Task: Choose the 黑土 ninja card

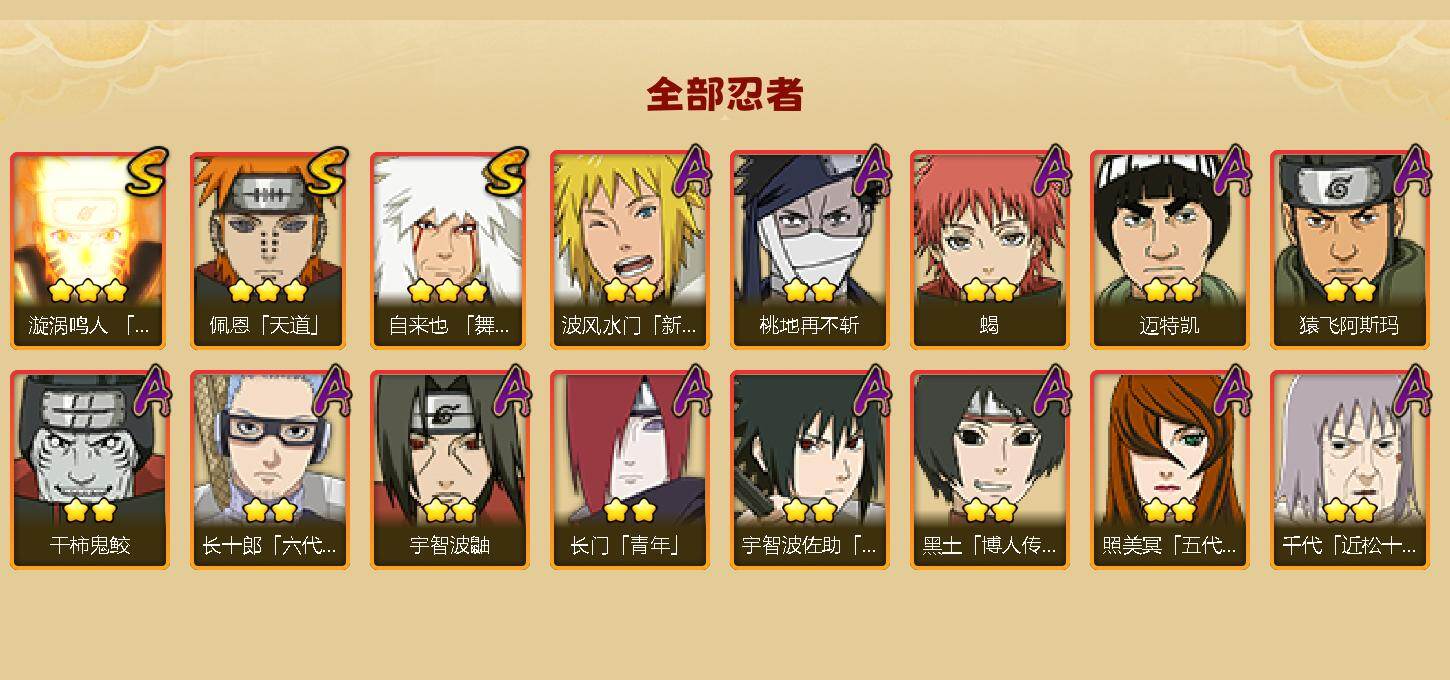Action: click(989, 470)
